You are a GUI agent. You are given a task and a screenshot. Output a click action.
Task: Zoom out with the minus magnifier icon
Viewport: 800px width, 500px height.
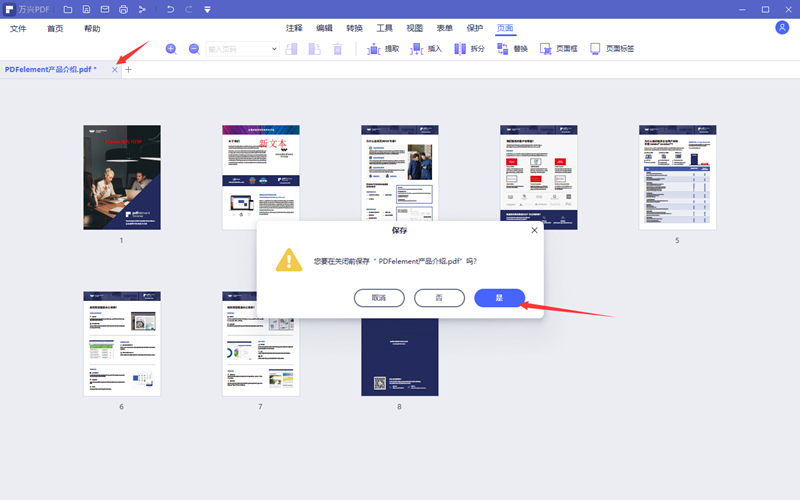pos(194,48)
